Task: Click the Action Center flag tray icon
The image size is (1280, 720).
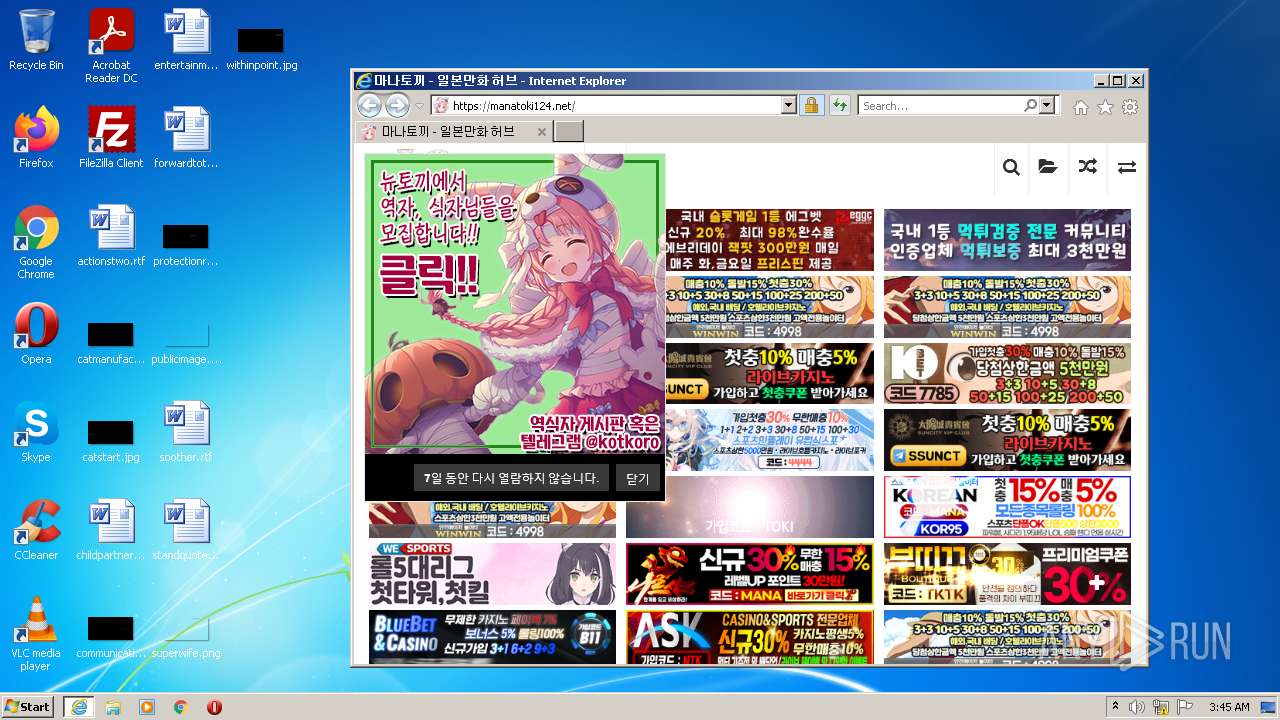Action: [1185, 707]
